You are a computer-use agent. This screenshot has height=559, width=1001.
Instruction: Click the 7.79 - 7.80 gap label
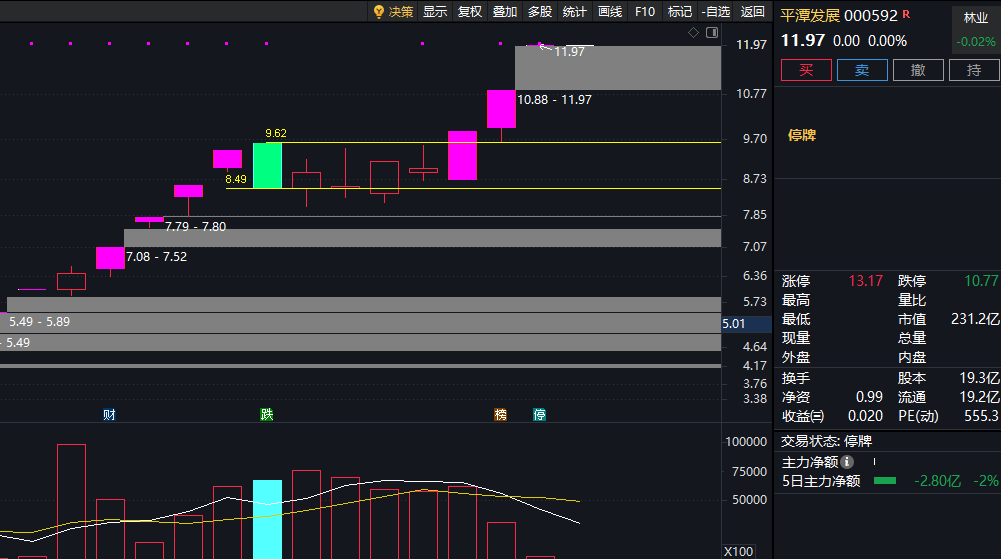click(x=195, y=227)
